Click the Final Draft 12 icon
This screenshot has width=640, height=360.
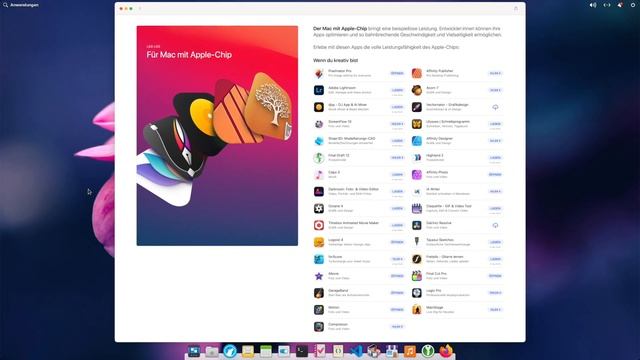tap(319, 158)
